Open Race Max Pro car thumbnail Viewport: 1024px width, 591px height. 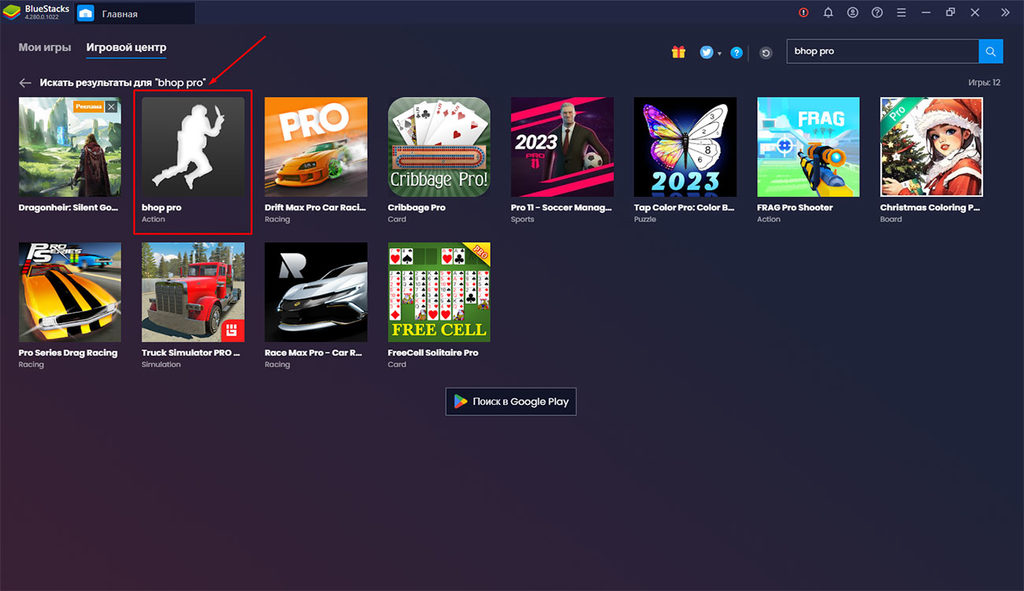point(316,292)
